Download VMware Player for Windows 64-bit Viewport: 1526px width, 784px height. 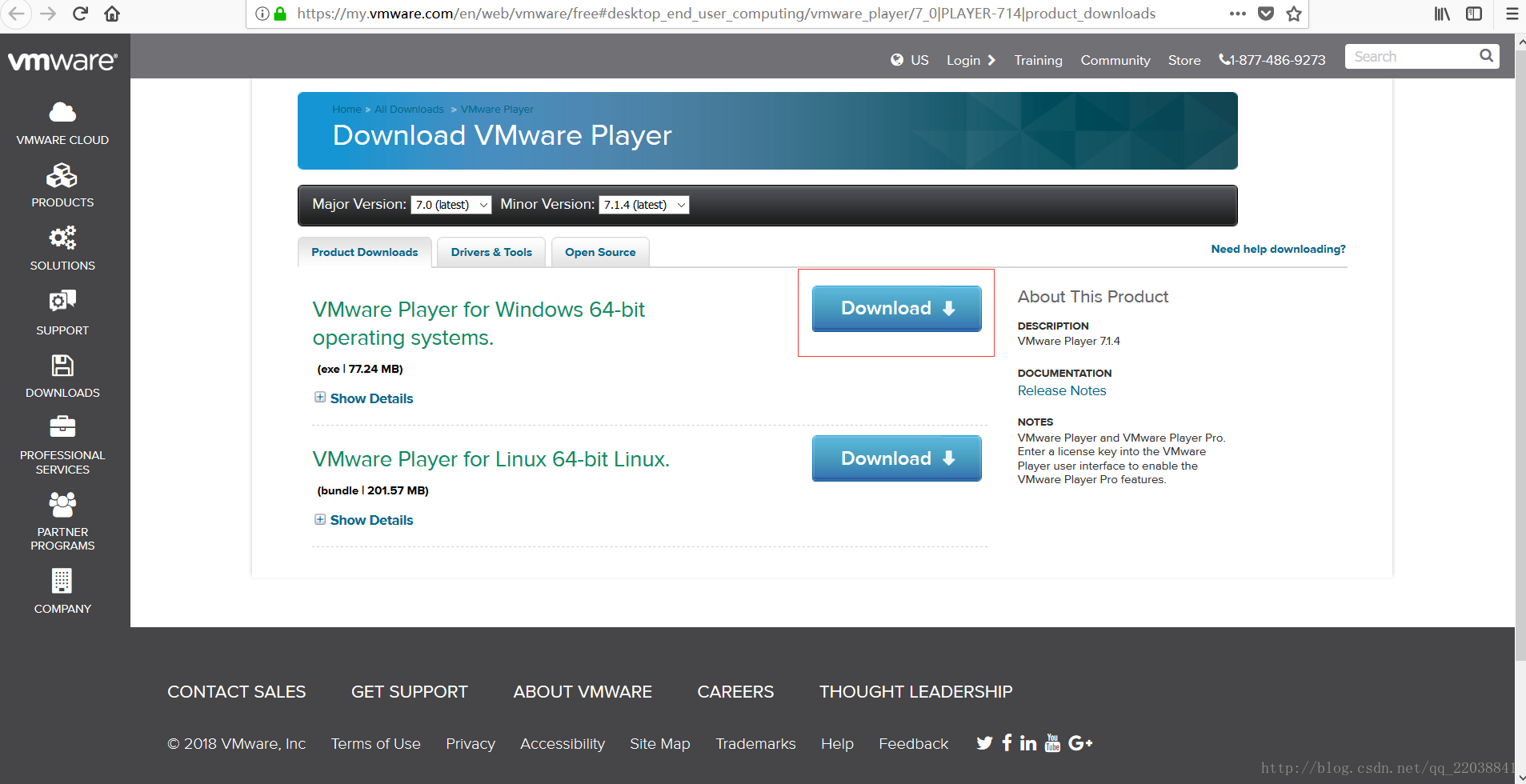click(x=896, y=308)
